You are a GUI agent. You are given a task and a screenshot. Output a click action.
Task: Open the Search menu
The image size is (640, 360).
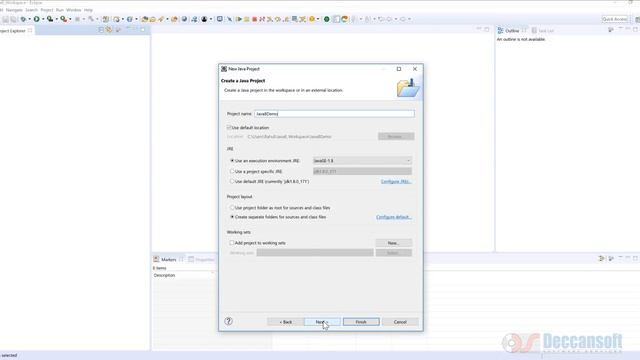coord(31,10)
